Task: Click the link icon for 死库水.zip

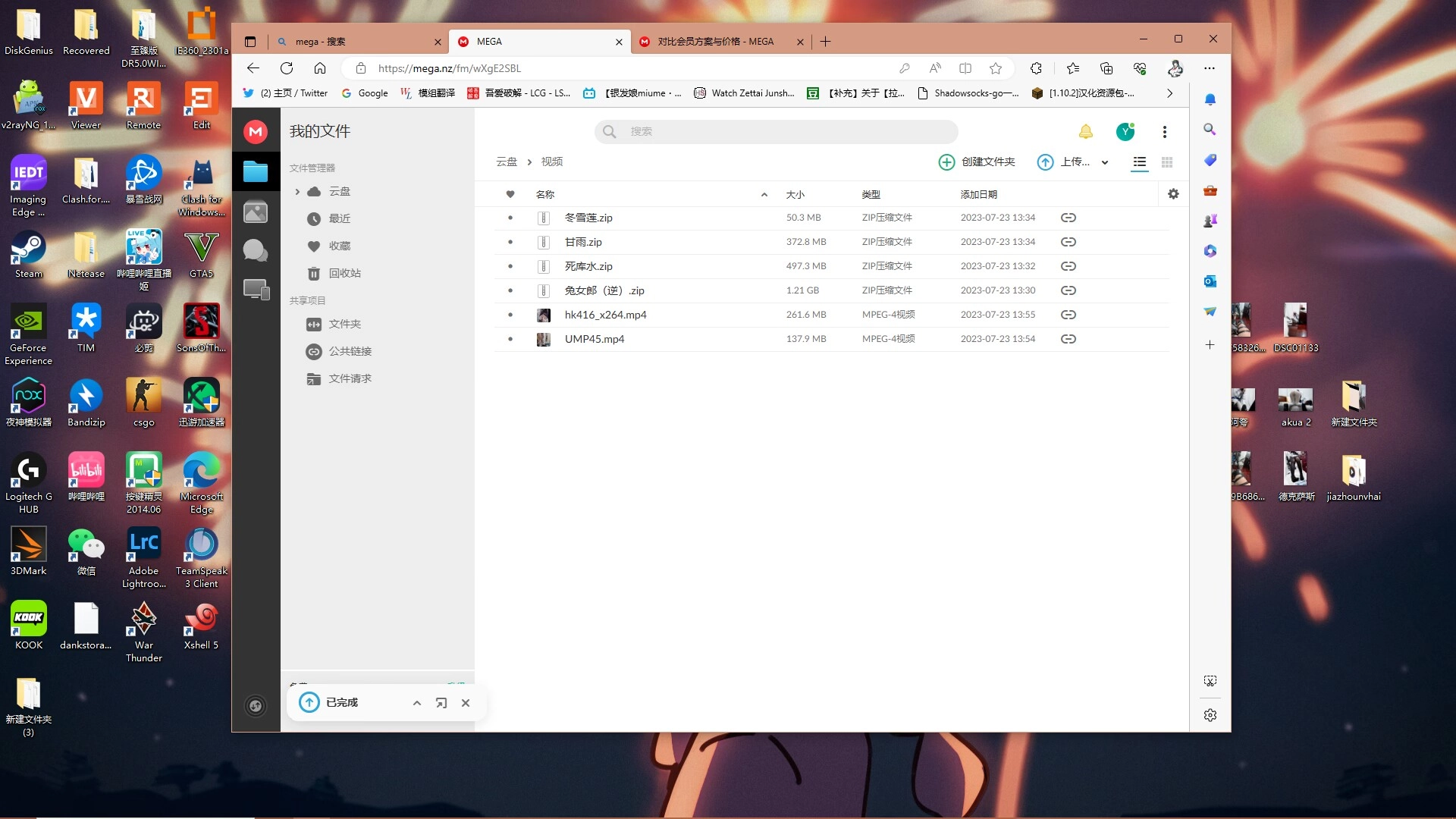Action: (1068, 266)
